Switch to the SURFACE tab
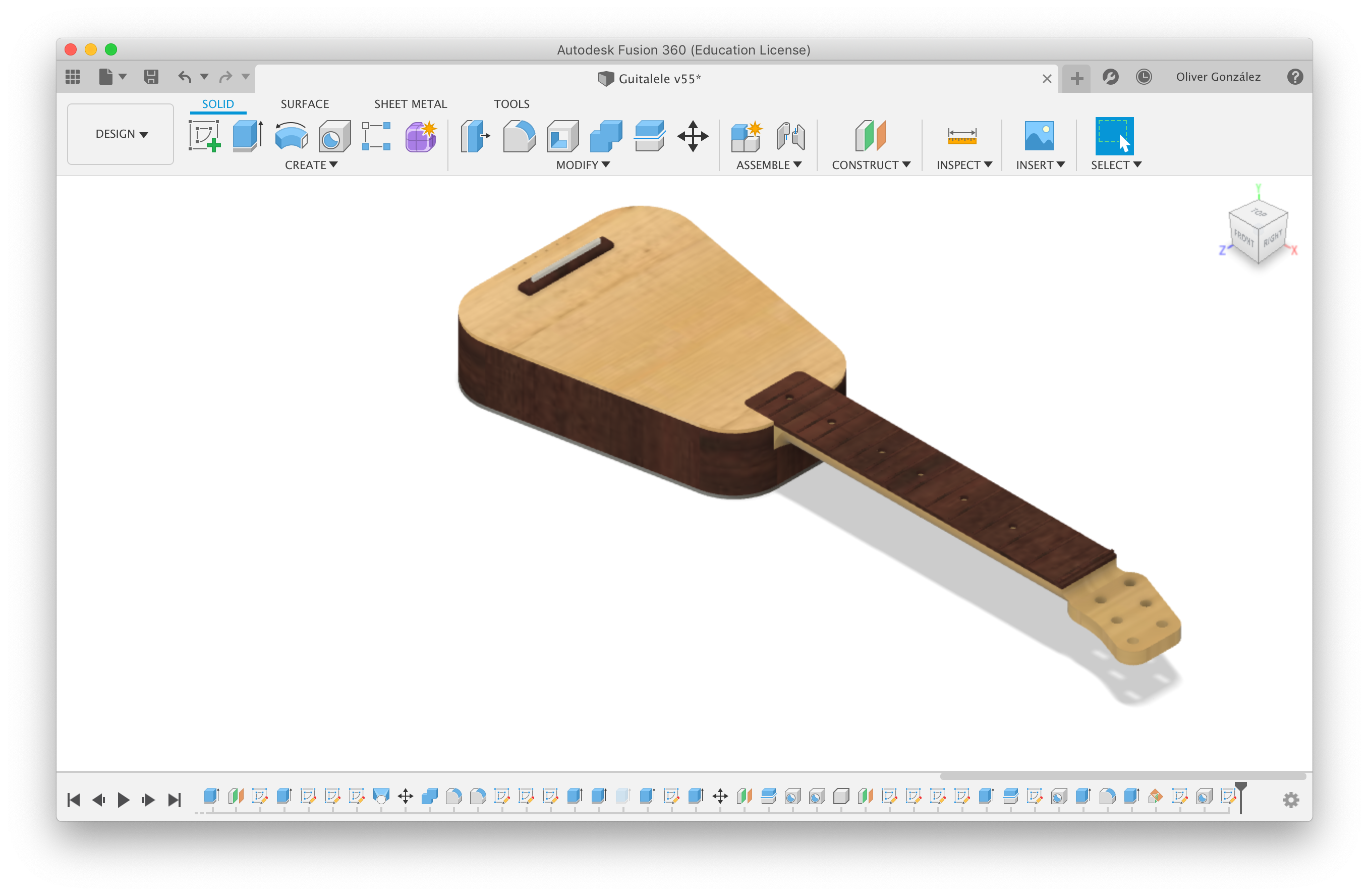This screenshot has height=896, width=1369. [x=305, y=104]
